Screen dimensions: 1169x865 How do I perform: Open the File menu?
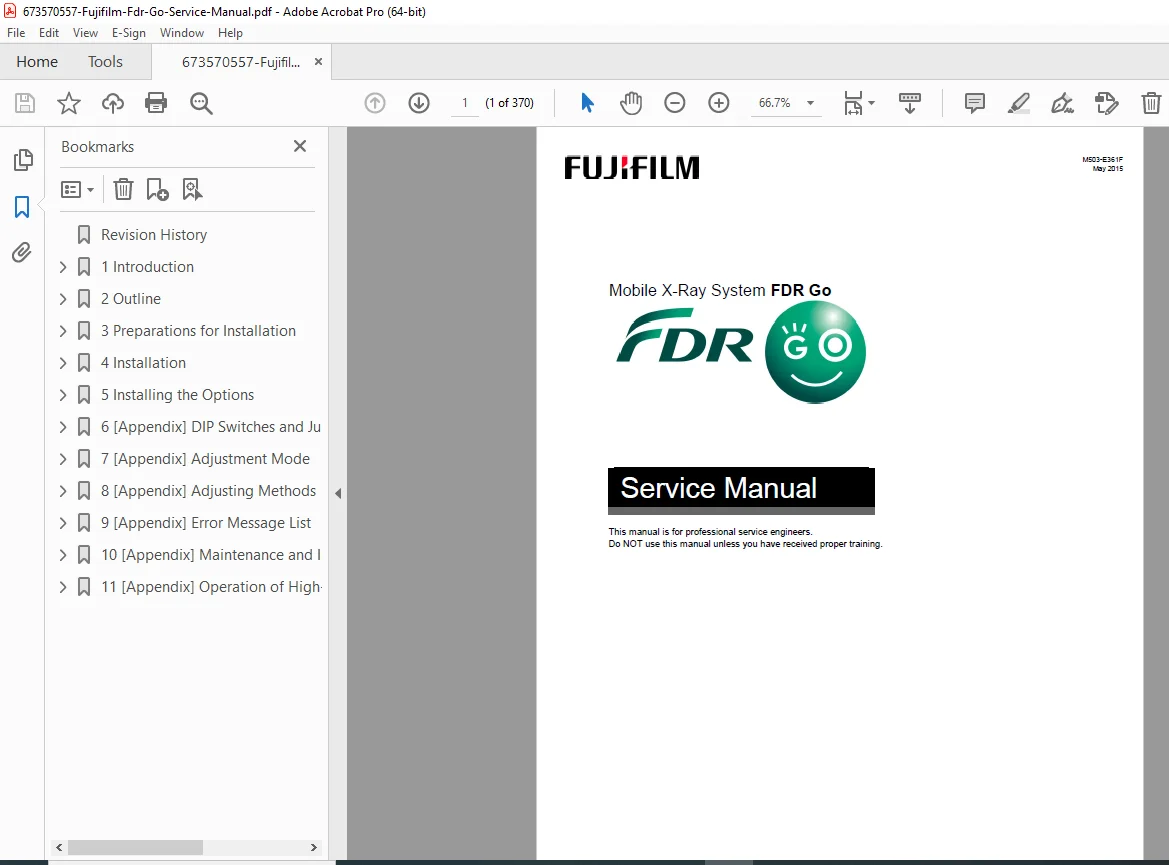click(x=16, y=33)
